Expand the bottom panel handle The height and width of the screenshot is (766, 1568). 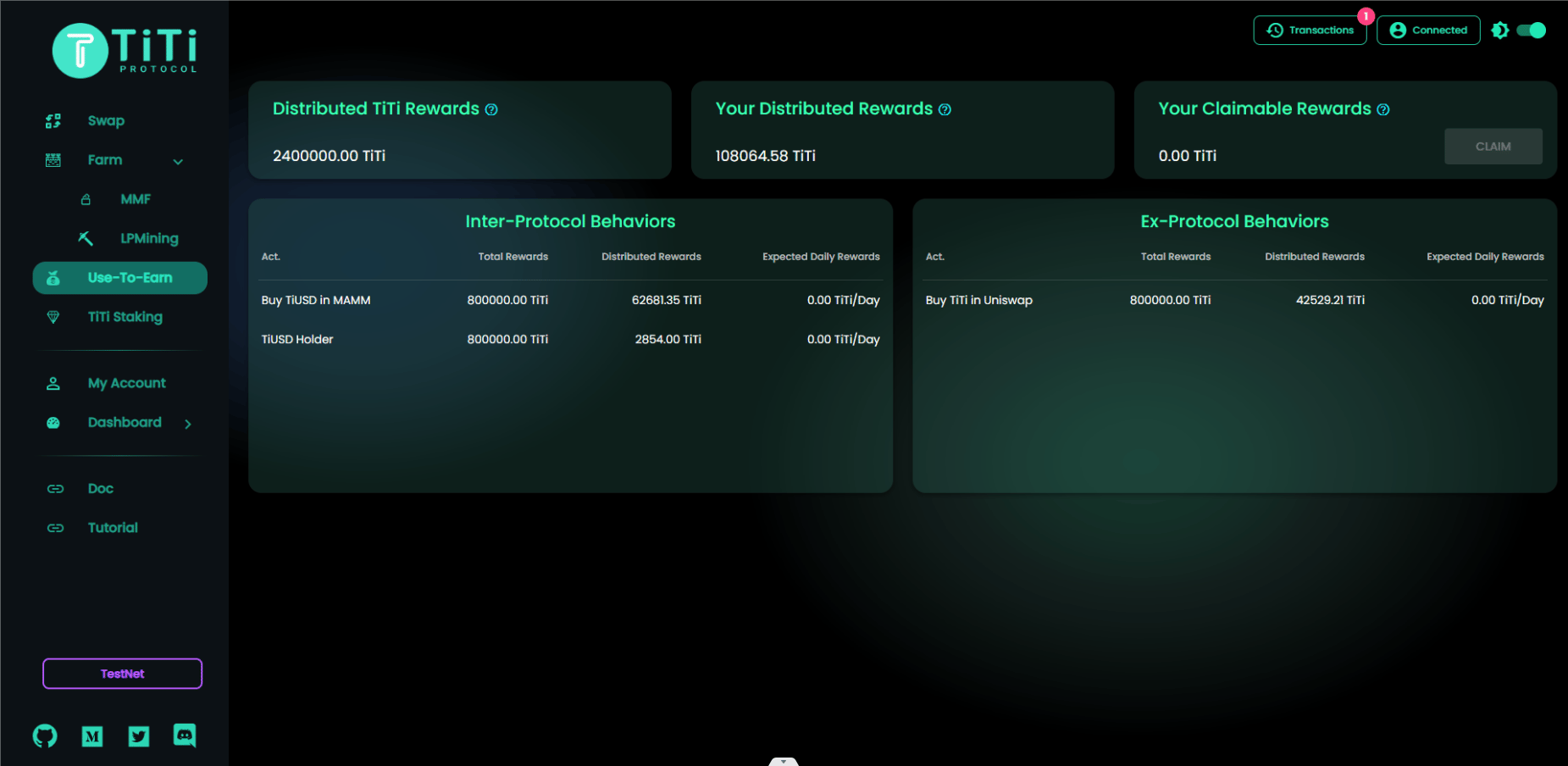pyautogui.click(x=784, y=761)
